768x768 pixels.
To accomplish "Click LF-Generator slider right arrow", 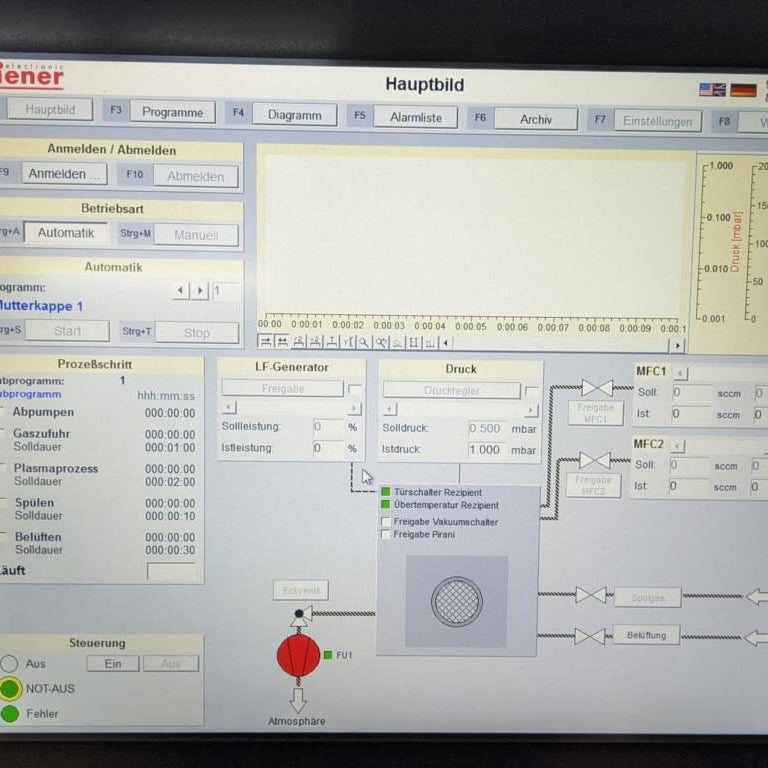I will point(355,408).
